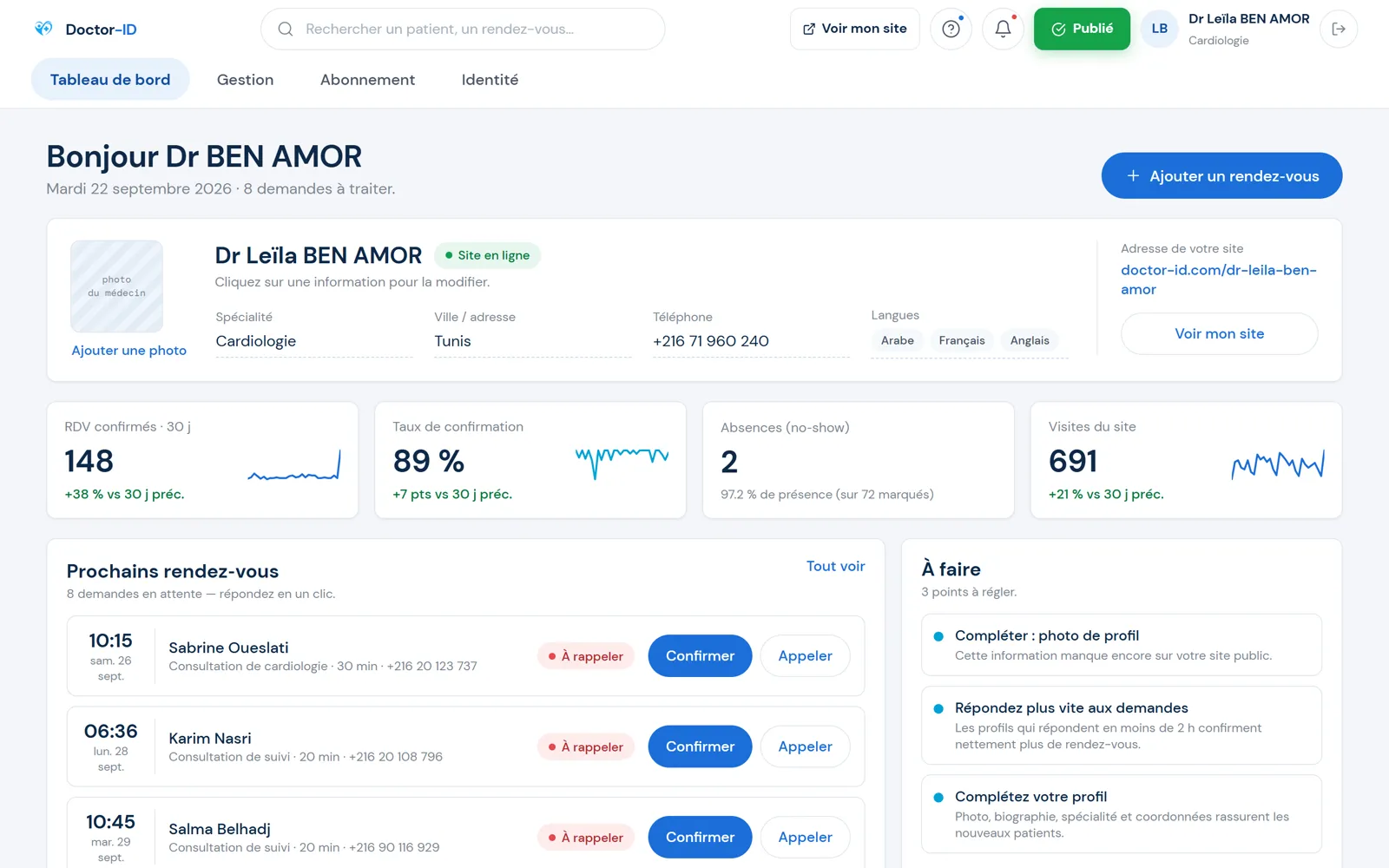Image resolution: width=1389 pixels, height=868 pixels.
Task: Open the Compléter : photo de profil task
Action: (1121, 645)
